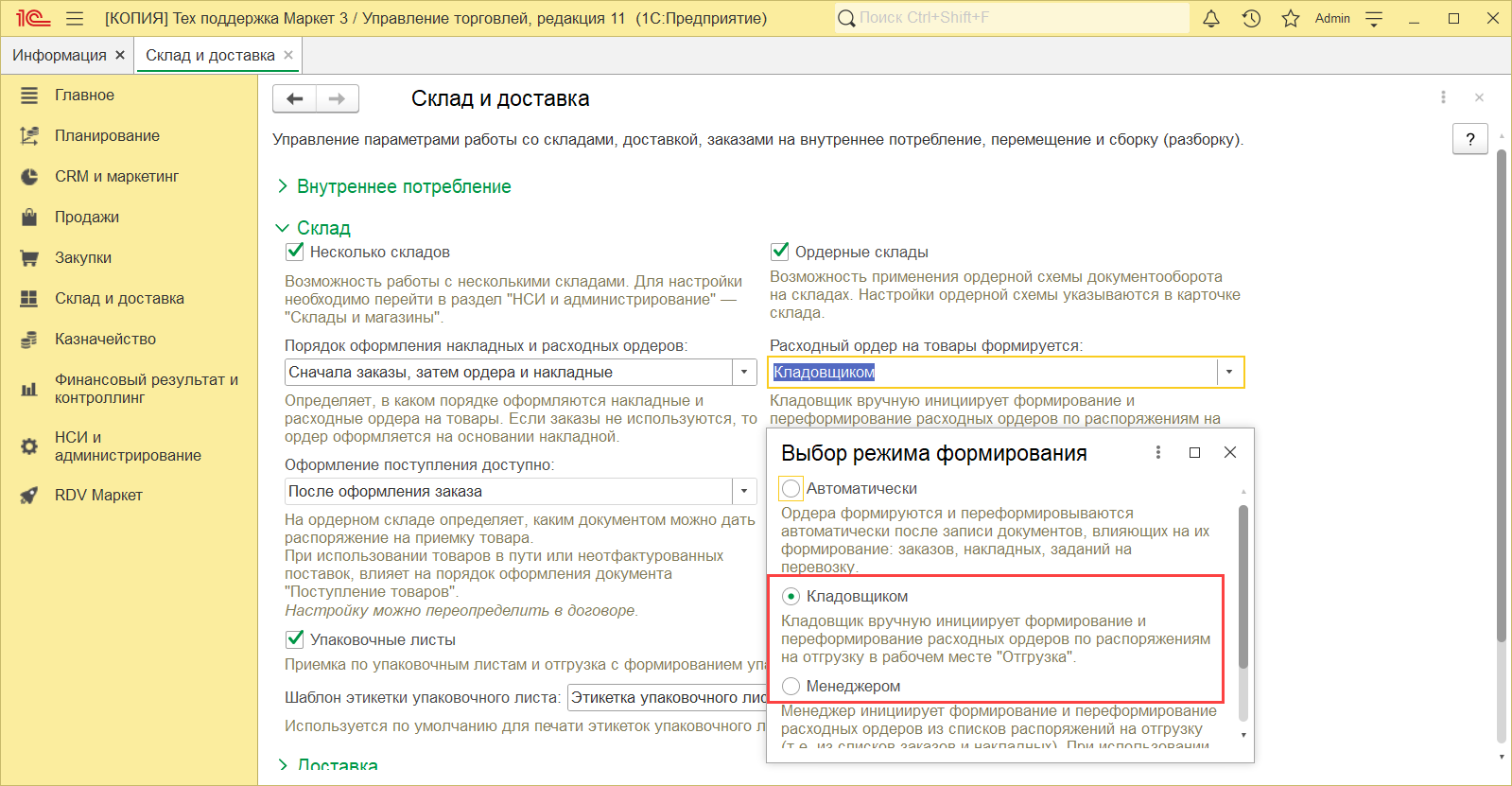Toggle the Ордерные склады checkbox
The height and width of the screenshot is (786, 1512).
tap(780, 252)
